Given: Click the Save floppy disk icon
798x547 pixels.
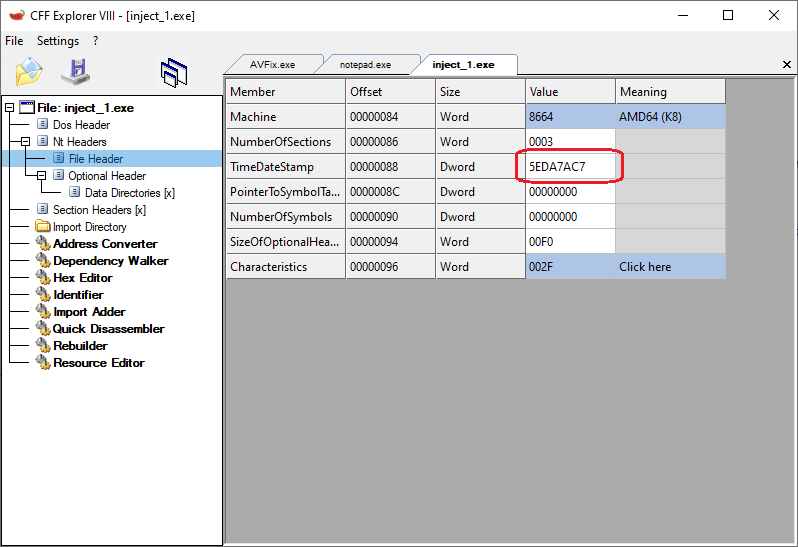Looking at the screenshot, I should 76,72.
